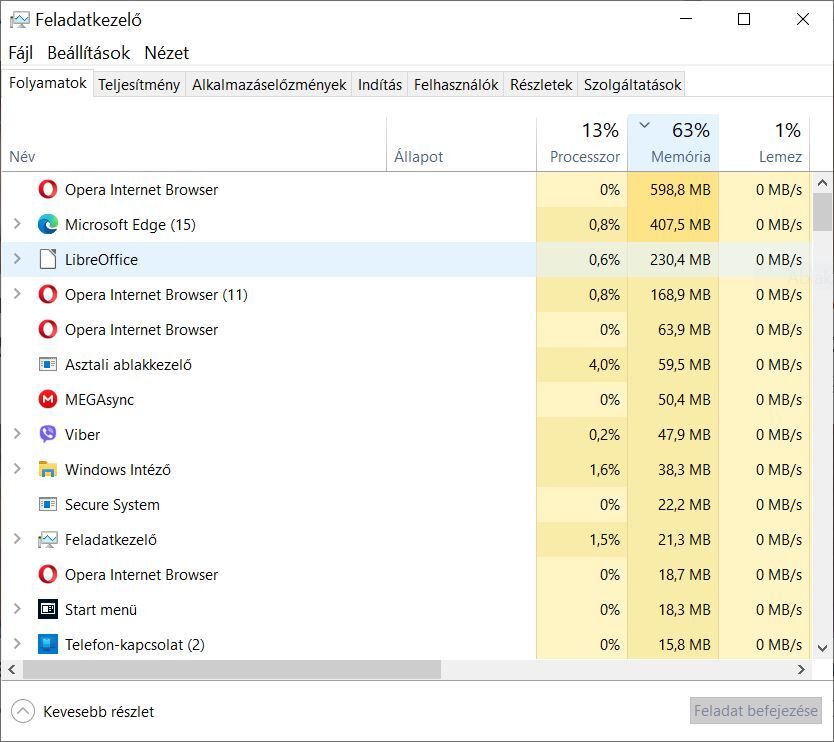Click the Viber app icon

[x=48, y=435]
